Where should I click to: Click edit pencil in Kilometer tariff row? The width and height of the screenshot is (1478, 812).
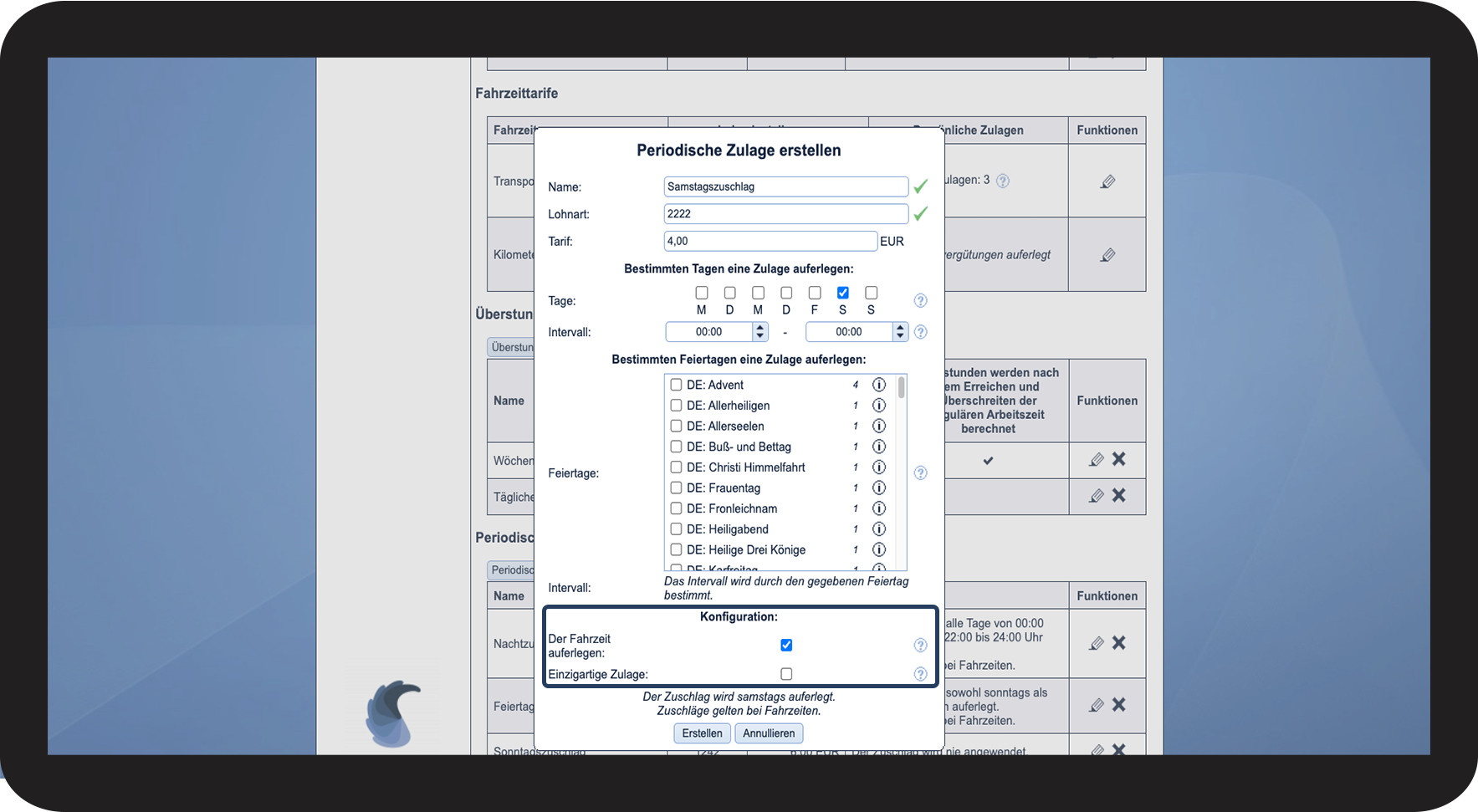pyautogui.click(x=1107, y=255)
